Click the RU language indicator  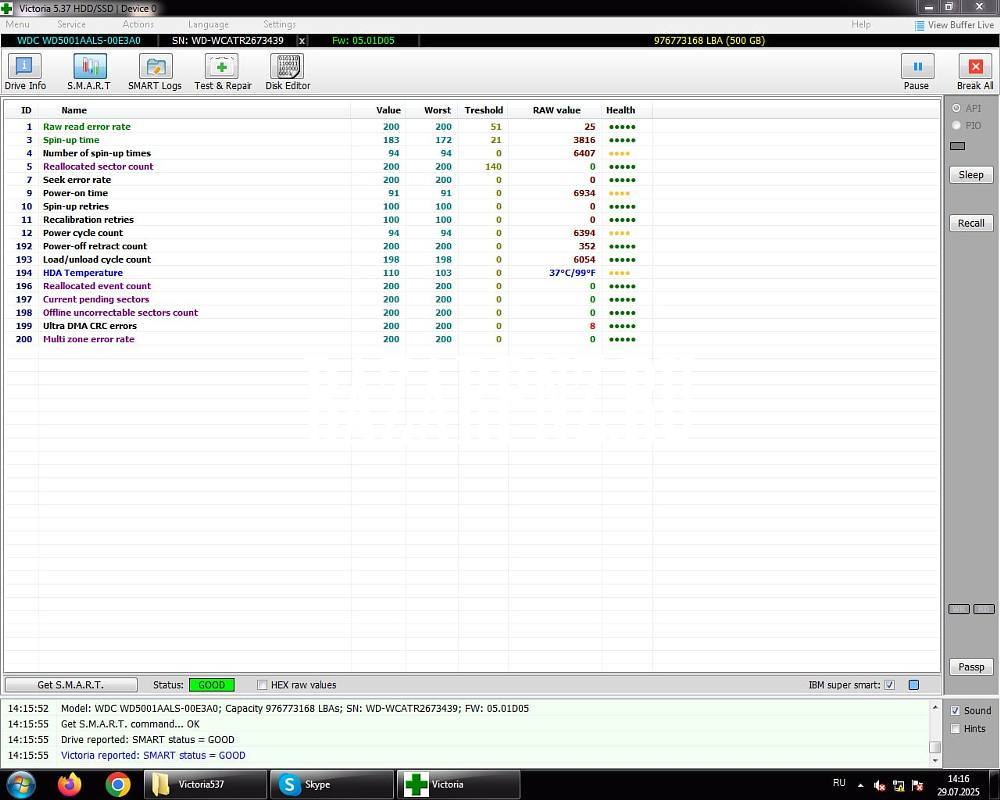[x=839, y=783]
